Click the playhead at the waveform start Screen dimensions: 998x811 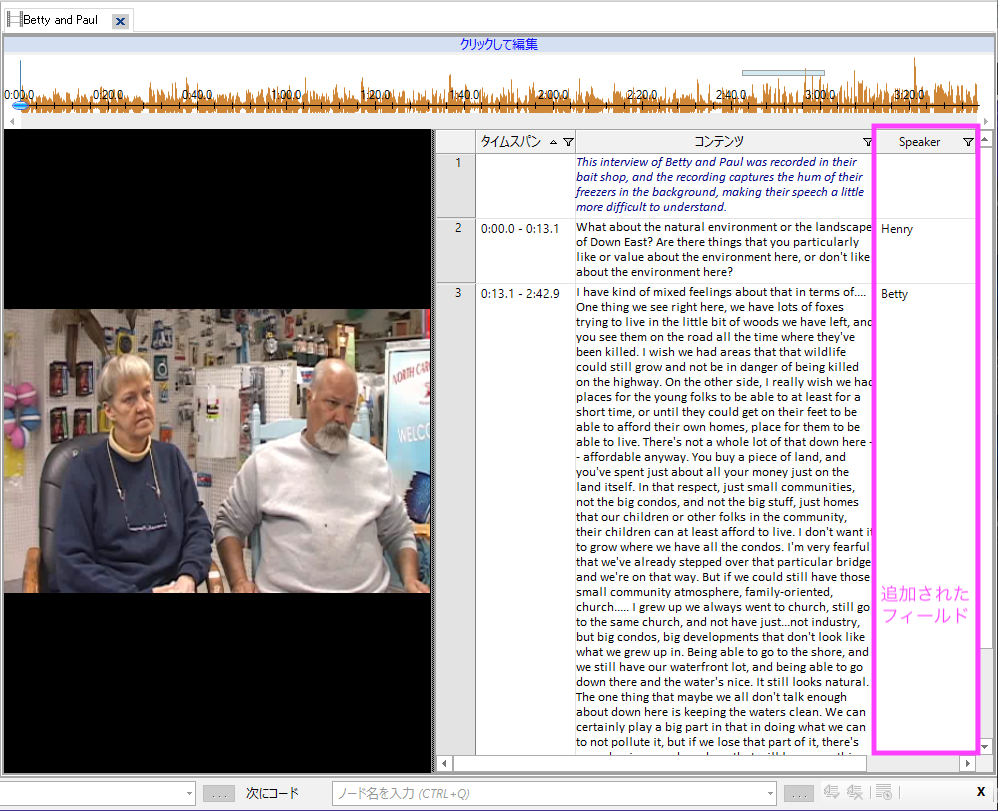pyautogui.click(x=20, y=104)
